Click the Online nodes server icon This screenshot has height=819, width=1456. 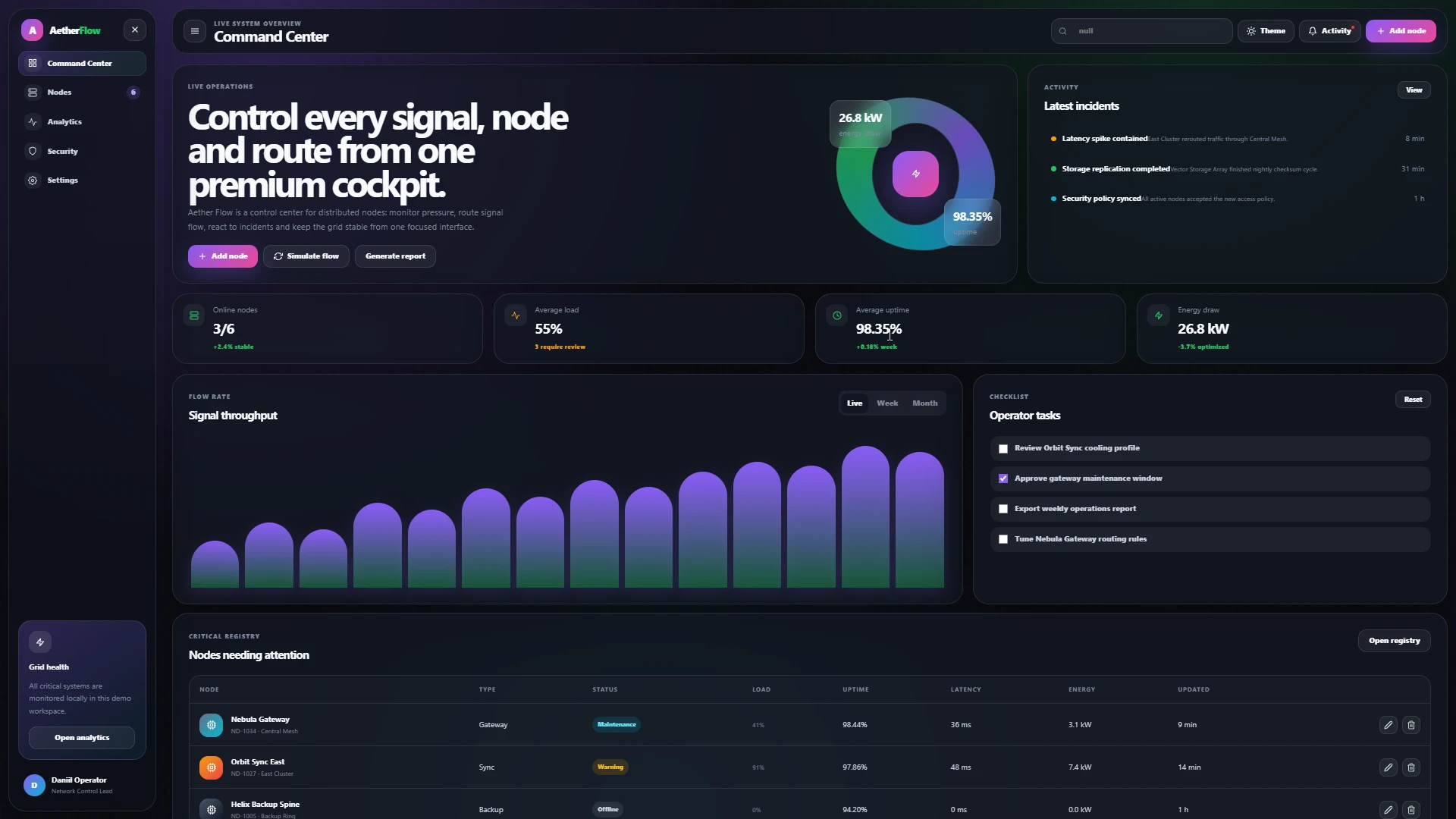click(x=194, y=315)
